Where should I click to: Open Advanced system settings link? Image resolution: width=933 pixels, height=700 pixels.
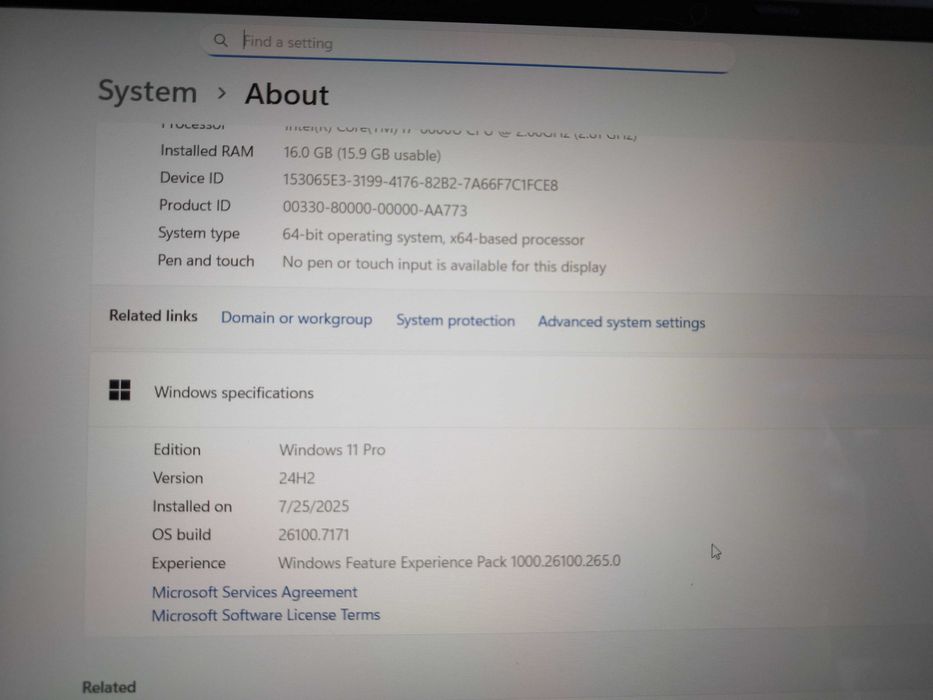[621, 322]
